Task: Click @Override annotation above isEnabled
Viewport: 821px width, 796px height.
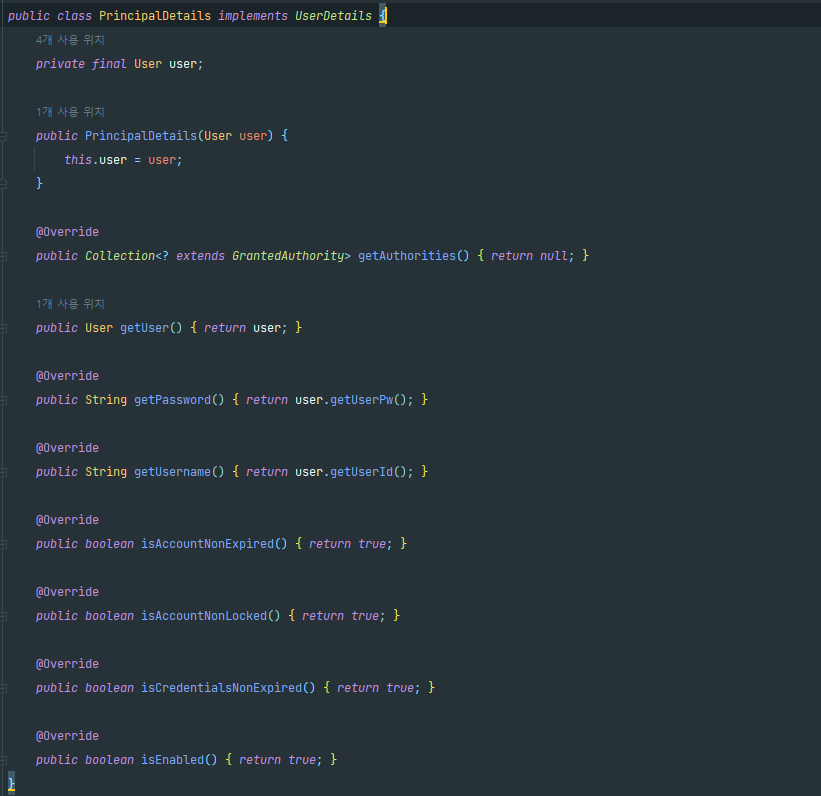Action: [67, 736]
